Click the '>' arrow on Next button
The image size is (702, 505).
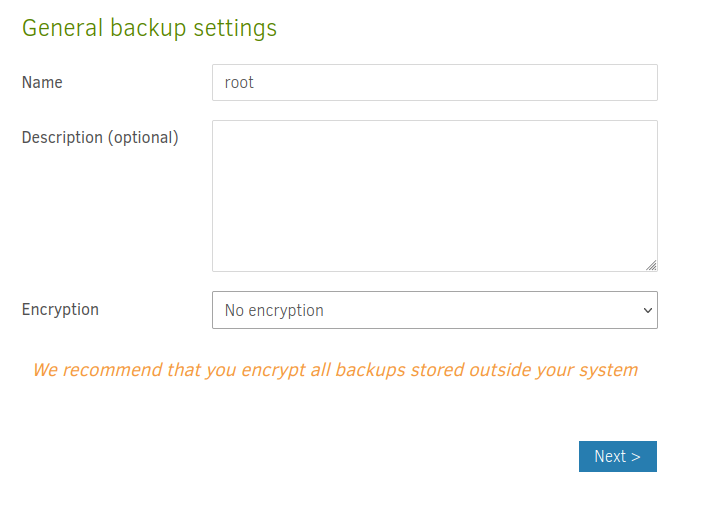point(635,456)
